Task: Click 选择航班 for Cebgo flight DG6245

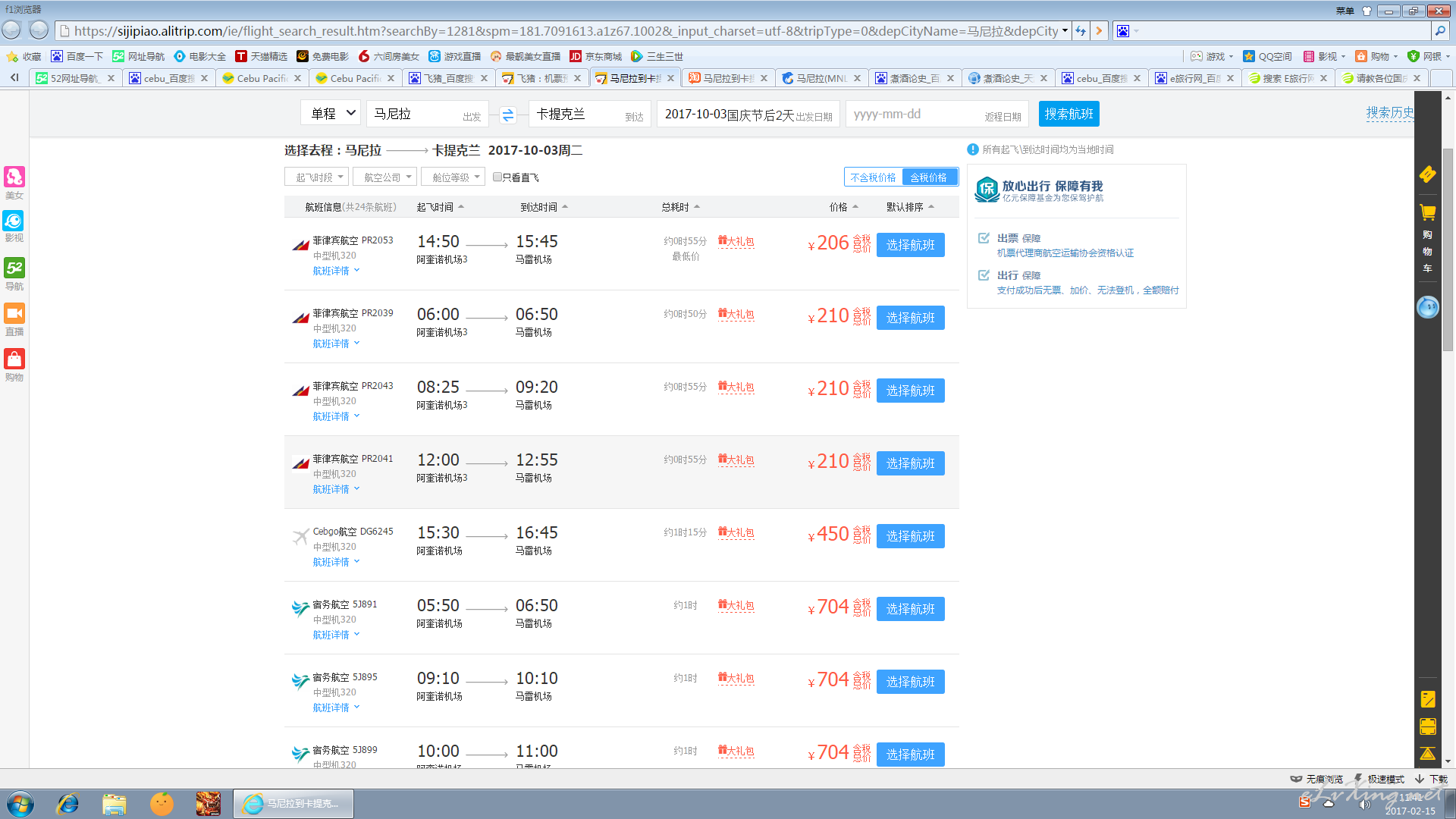Action: pyautogui.click(x=910, y=536)
